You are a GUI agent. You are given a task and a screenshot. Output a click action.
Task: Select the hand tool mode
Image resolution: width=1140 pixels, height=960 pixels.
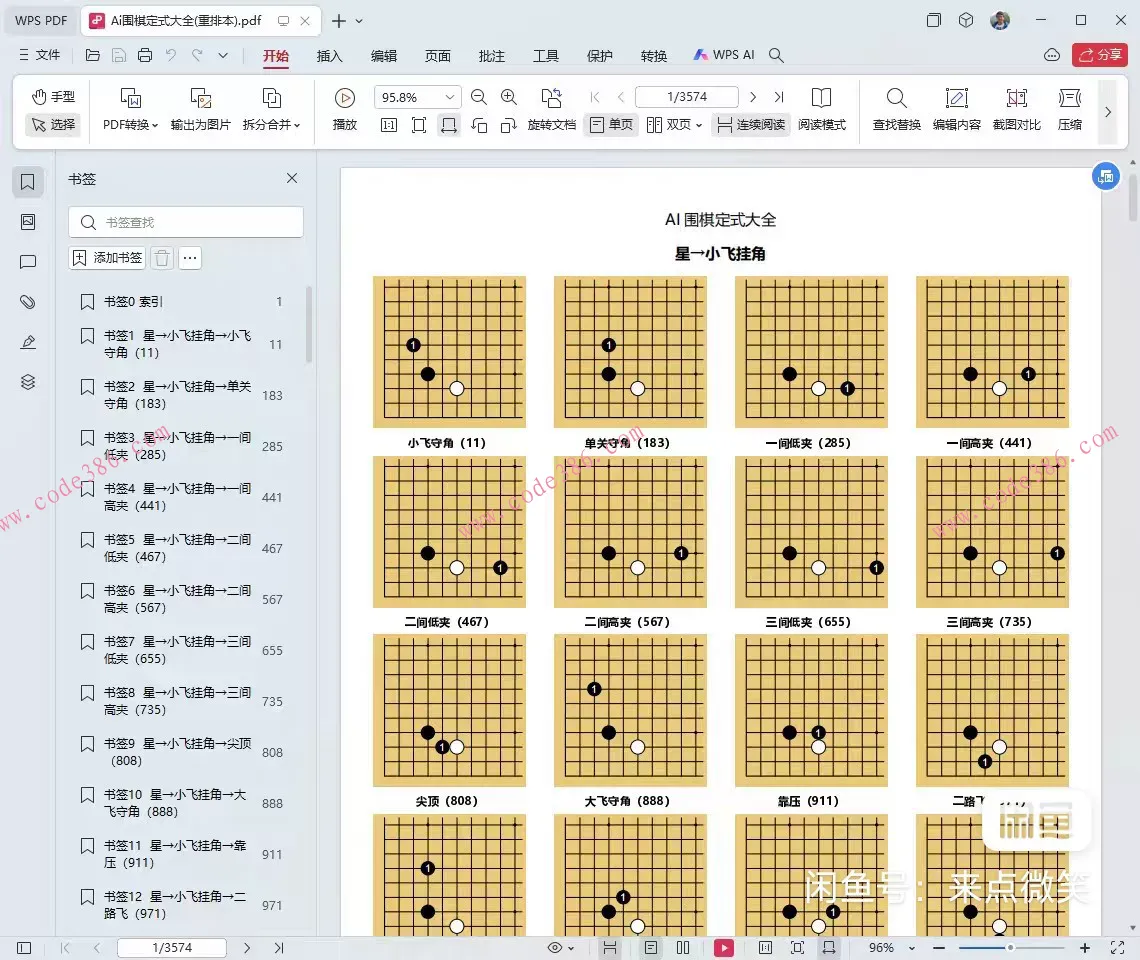53,97
